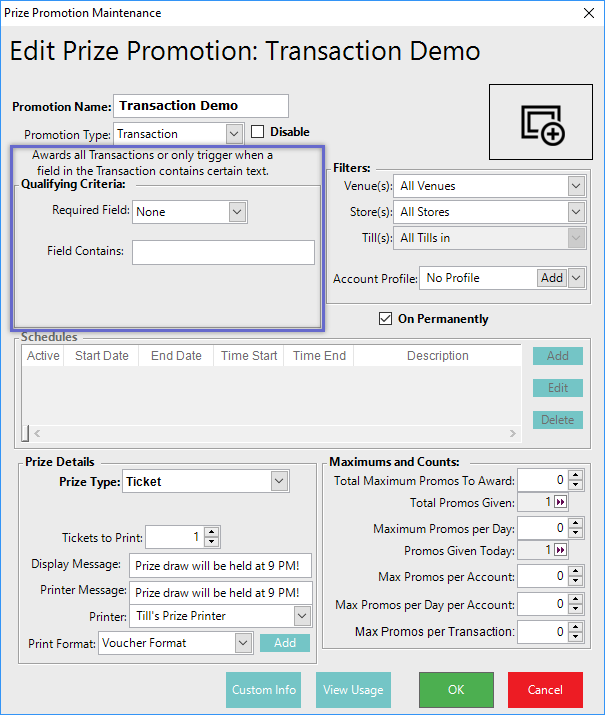Open Custom Info

point(264,690)
